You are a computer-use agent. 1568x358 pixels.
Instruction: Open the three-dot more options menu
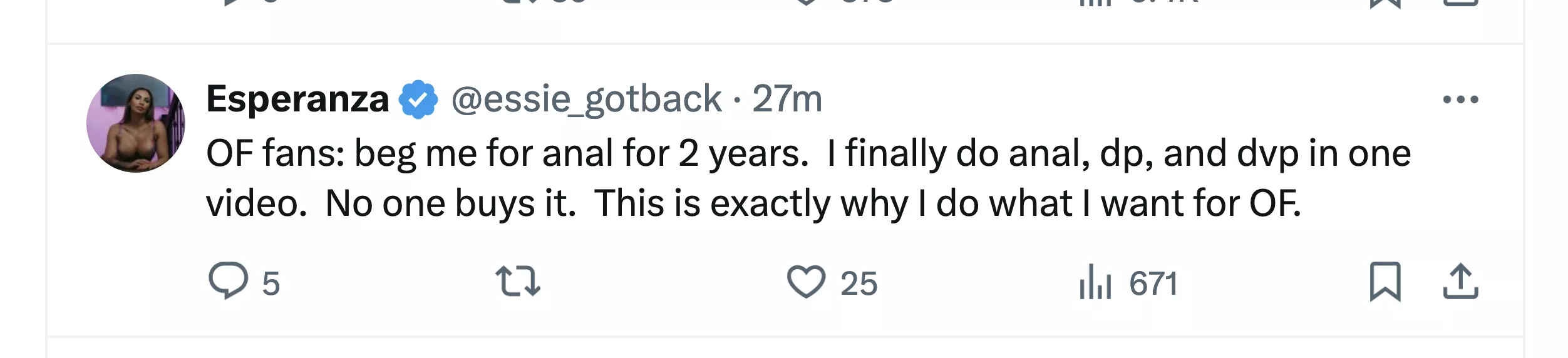tap(1460, 100)
